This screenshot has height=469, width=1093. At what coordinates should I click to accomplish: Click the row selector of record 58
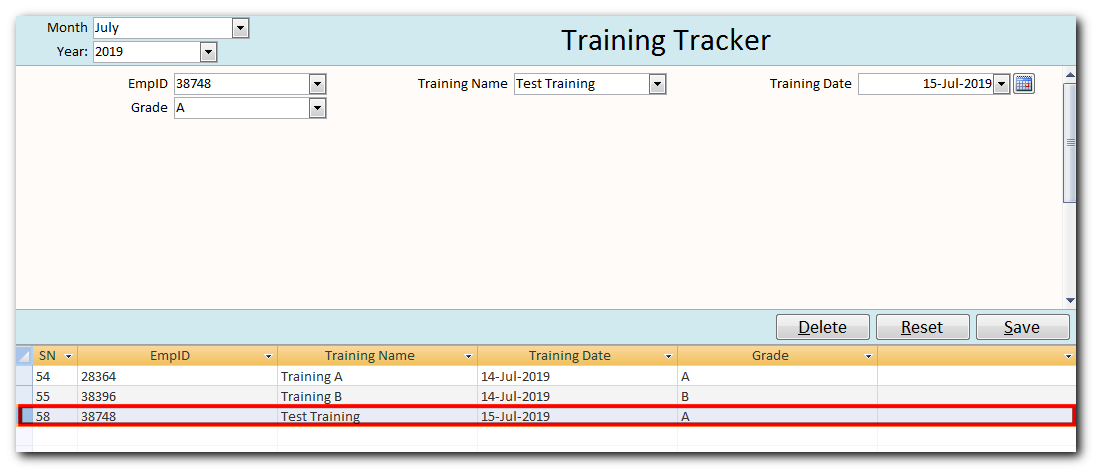coord(25,416)
